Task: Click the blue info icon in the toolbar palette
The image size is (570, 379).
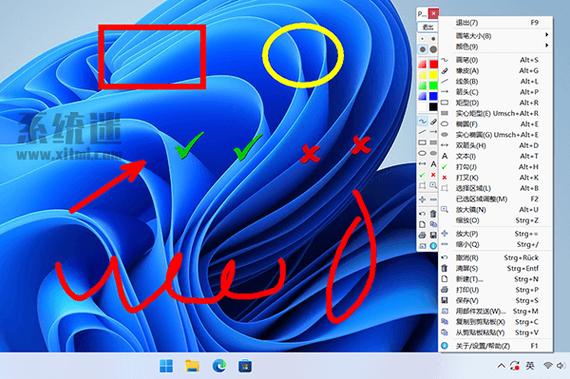Action: click(433, 246)
